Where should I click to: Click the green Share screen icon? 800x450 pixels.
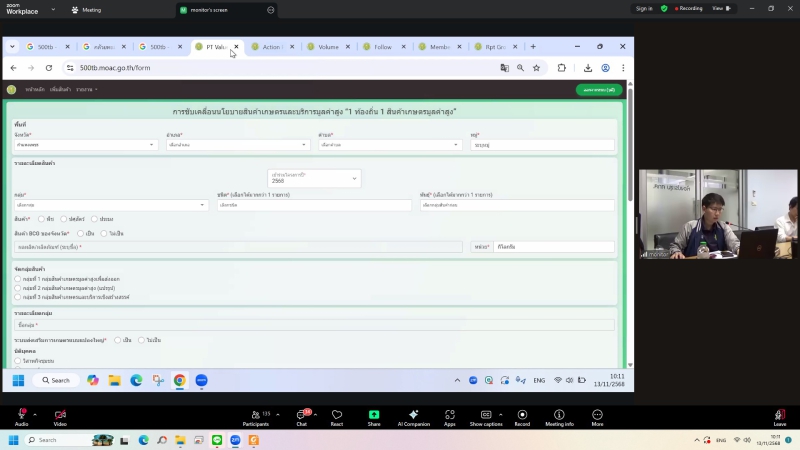click(374, 414)
